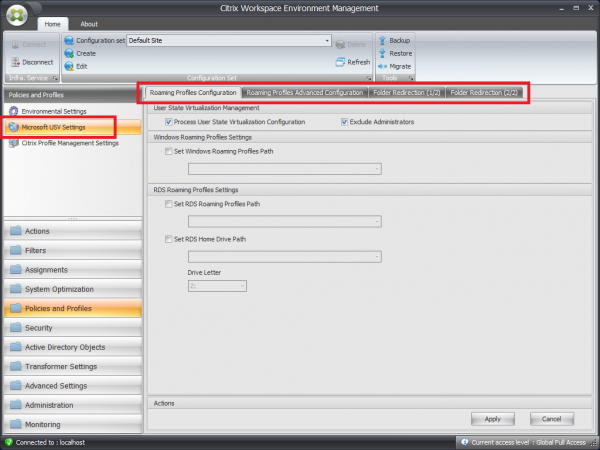Click the Edit configuration set icon
The height and width of the screenshot is (450, 600).
click(68, 66)
